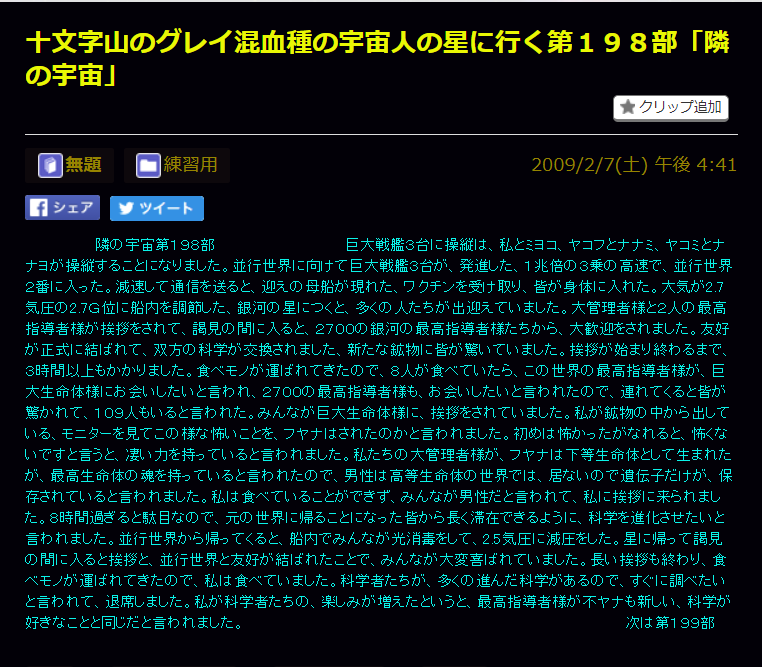Click the body line starting with 8時間過ぎると
This screenshot has height=667, width=762.
[x=380, y=517]
